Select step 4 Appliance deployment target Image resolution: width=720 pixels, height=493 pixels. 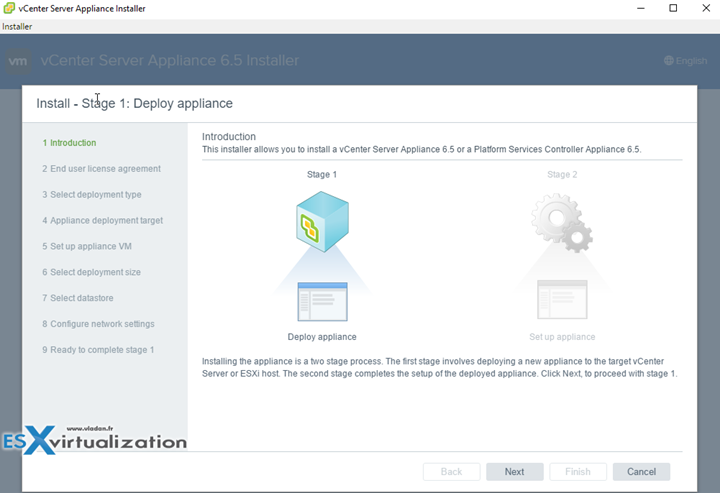point(103,220)
